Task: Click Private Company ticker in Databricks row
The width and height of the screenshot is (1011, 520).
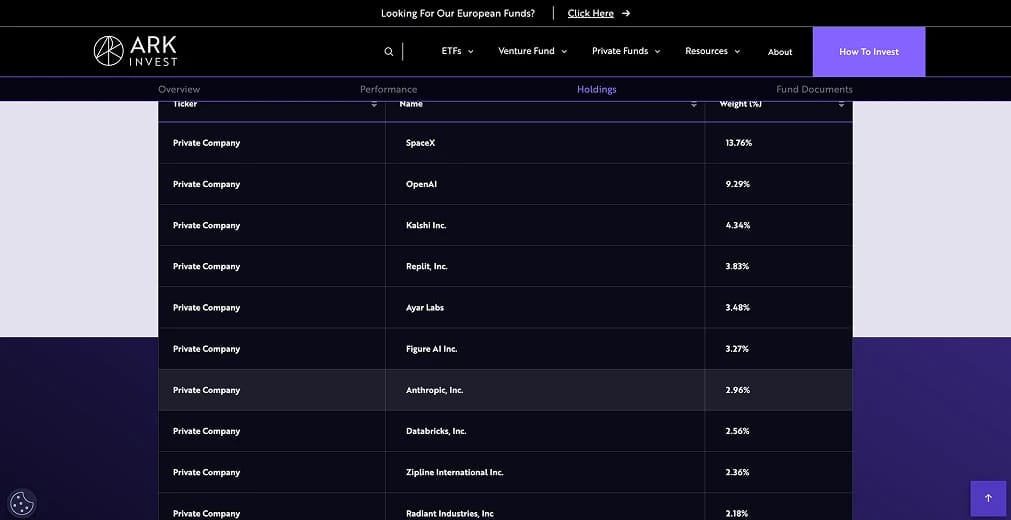Action: click(206, 431)
